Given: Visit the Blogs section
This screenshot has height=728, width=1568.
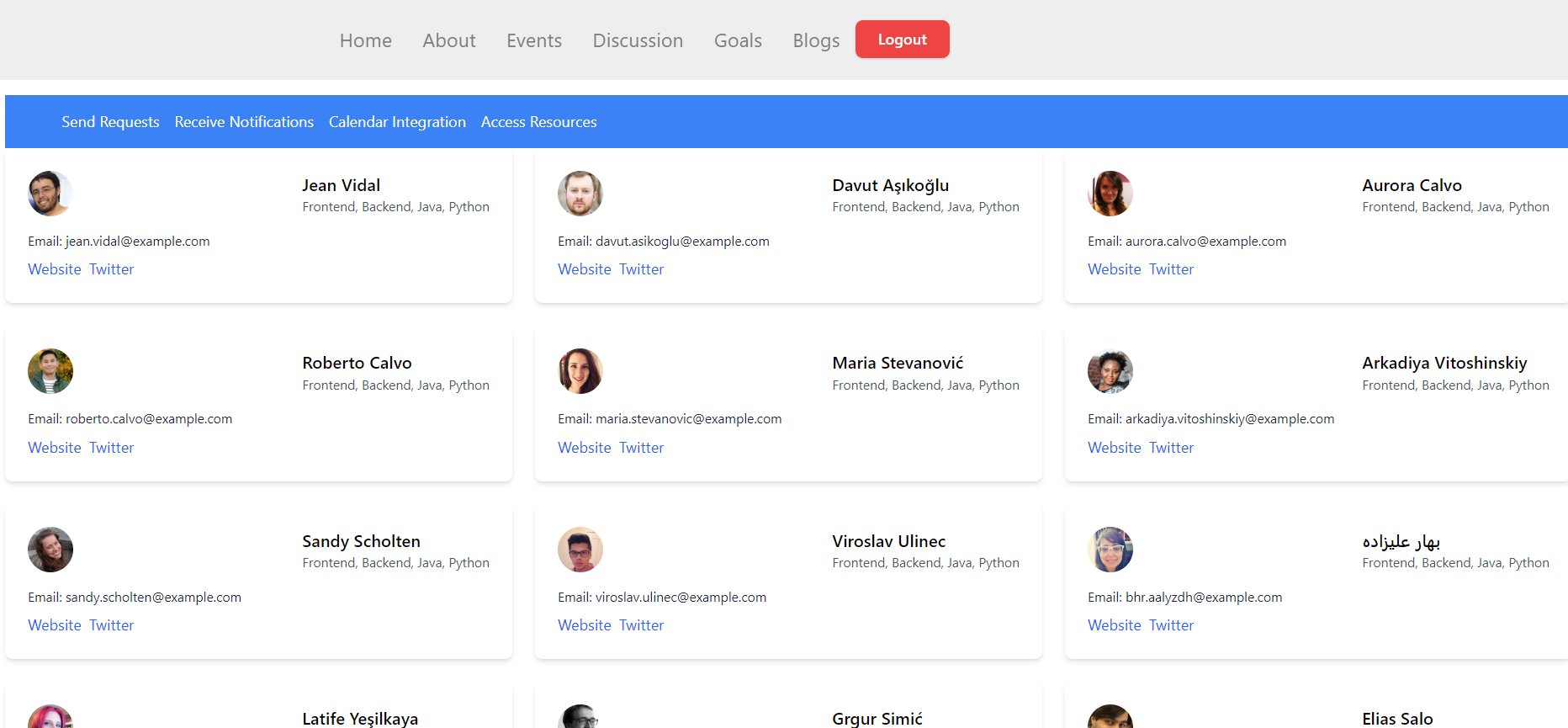Looking at the screenshot, I should coord(816,40).
